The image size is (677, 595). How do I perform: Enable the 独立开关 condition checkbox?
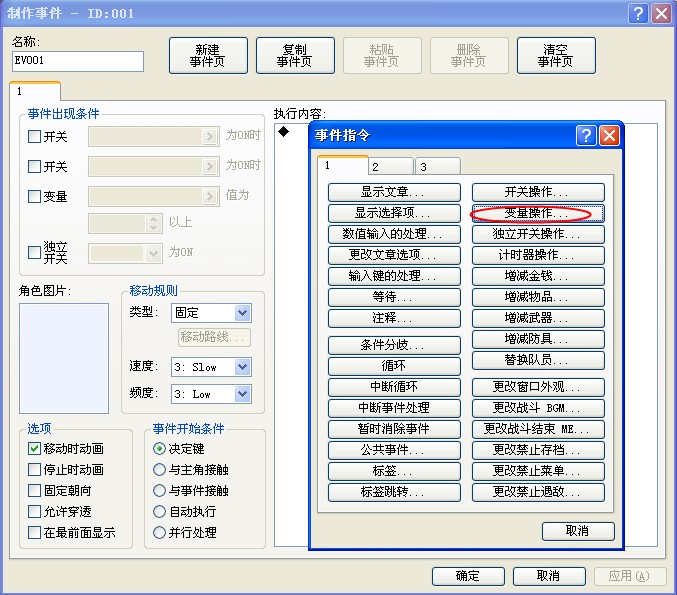(x=34, y=252)
